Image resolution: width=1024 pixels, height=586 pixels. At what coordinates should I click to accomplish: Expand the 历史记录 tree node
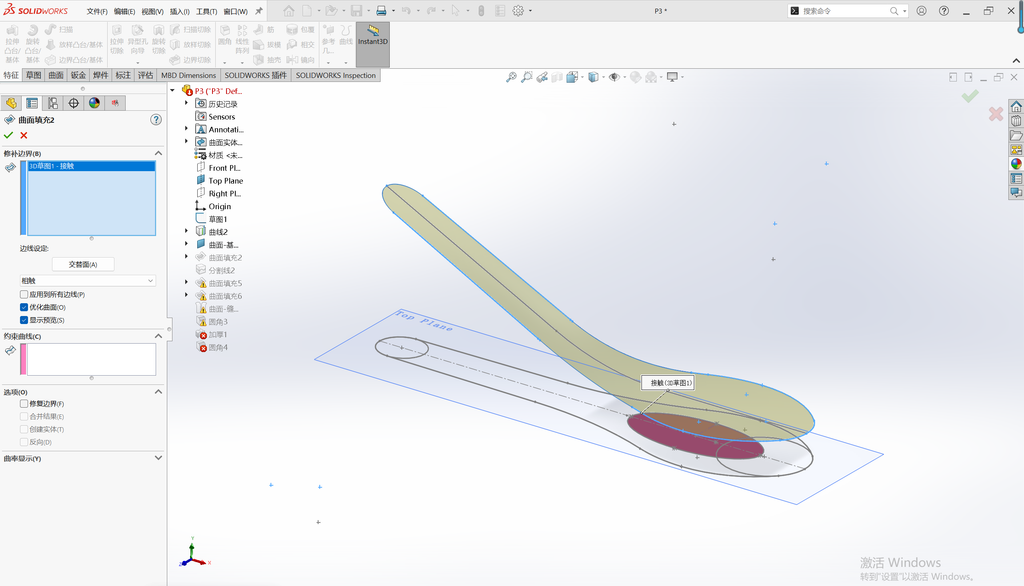[x=186, y=103]
